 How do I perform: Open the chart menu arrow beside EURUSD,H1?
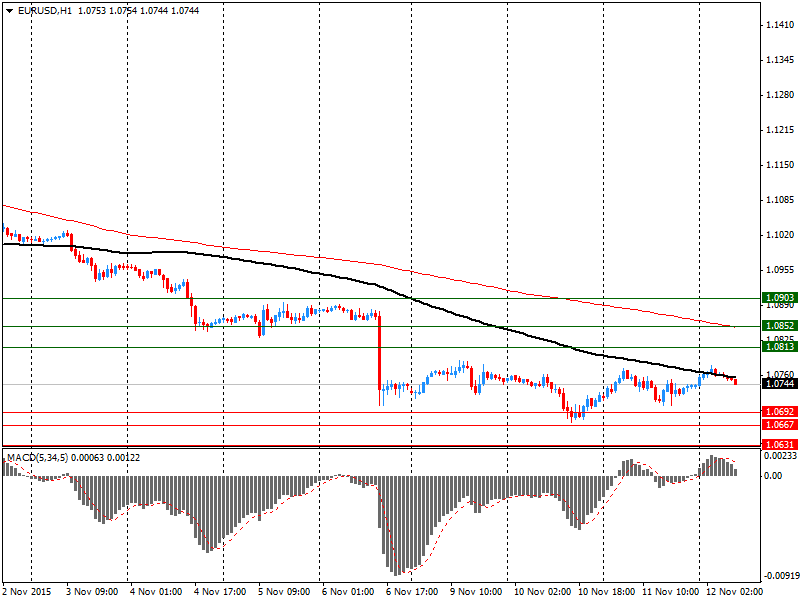[x=9, y=11]
